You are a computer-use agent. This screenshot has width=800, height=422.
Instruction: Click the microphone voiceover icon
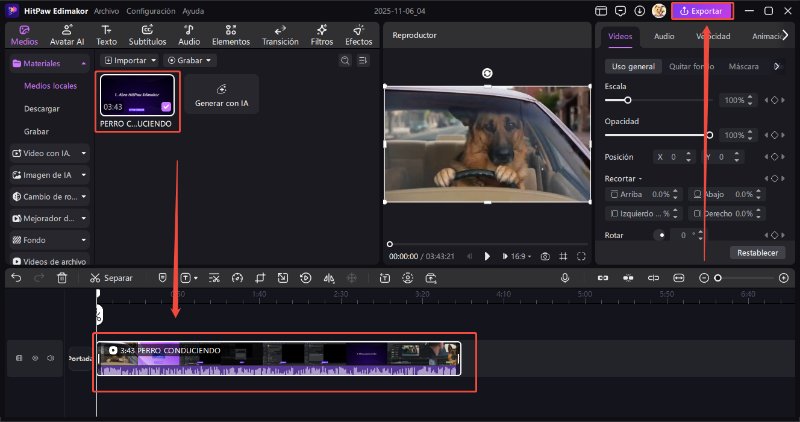pyautogui.click(x=565, y=277)
